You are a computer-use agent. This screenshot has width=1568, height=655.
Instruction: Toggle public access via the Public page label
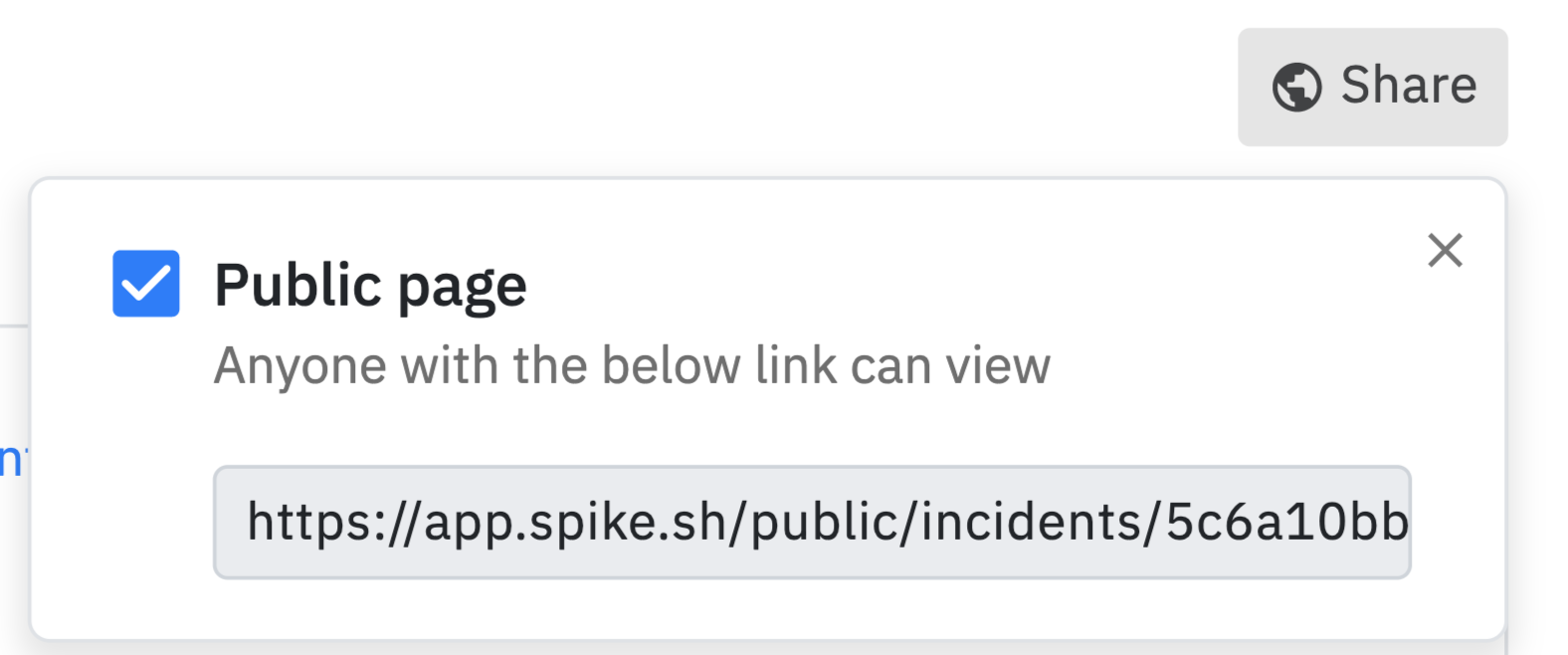pos(370,287)
